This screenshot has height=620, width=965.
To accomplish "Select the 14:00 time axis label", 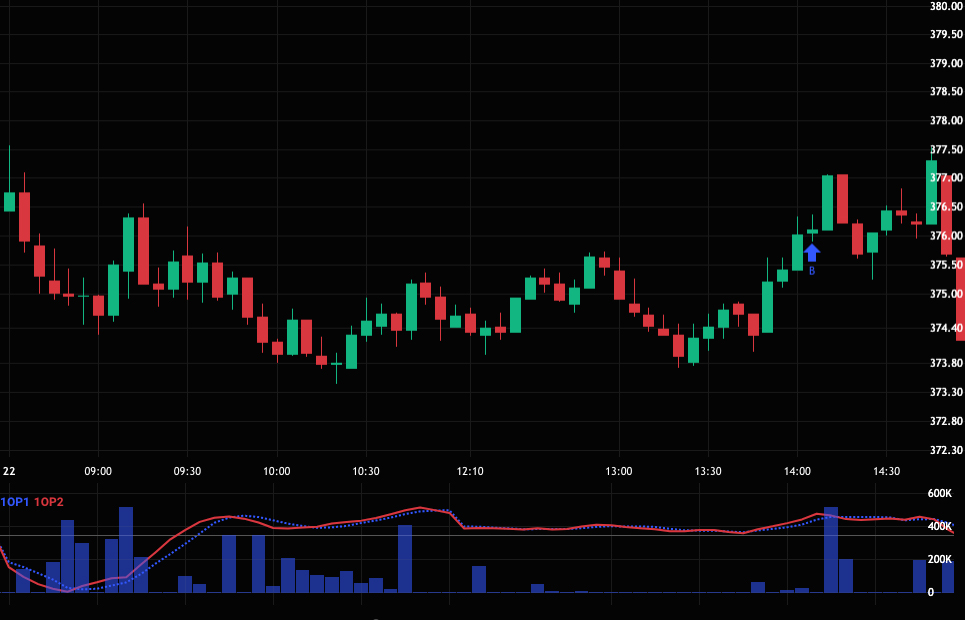I will [797, 471].
